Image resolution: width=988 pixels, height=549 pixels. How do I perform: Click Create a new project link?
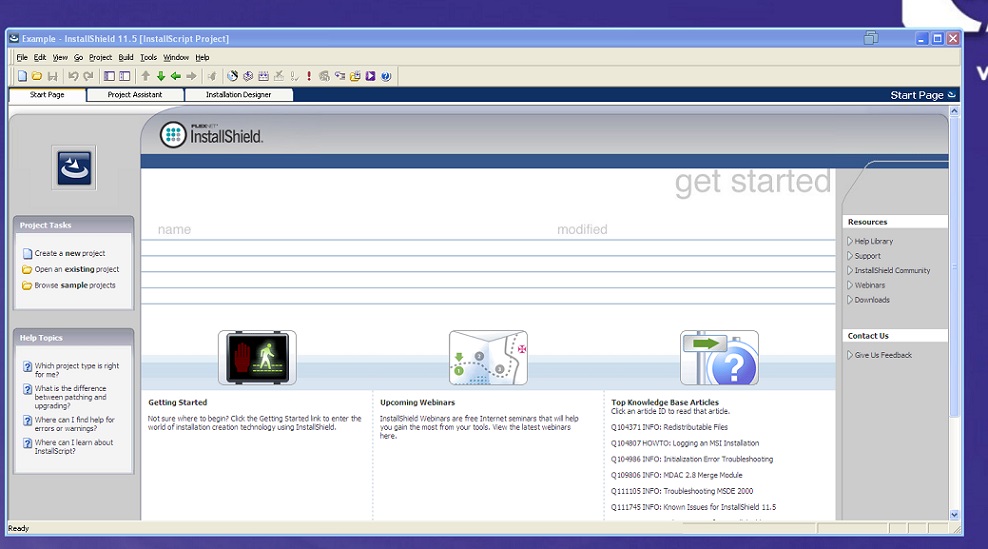pyautogui.click(x=70, y=253)
